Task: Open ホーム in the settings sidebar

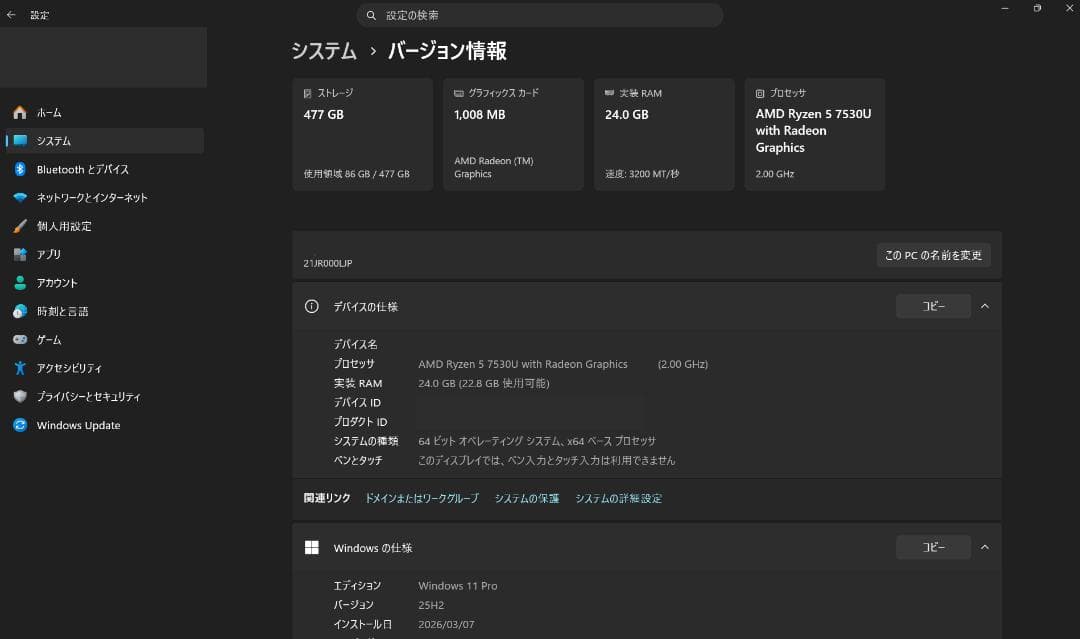Action: [x=105, y=112]
